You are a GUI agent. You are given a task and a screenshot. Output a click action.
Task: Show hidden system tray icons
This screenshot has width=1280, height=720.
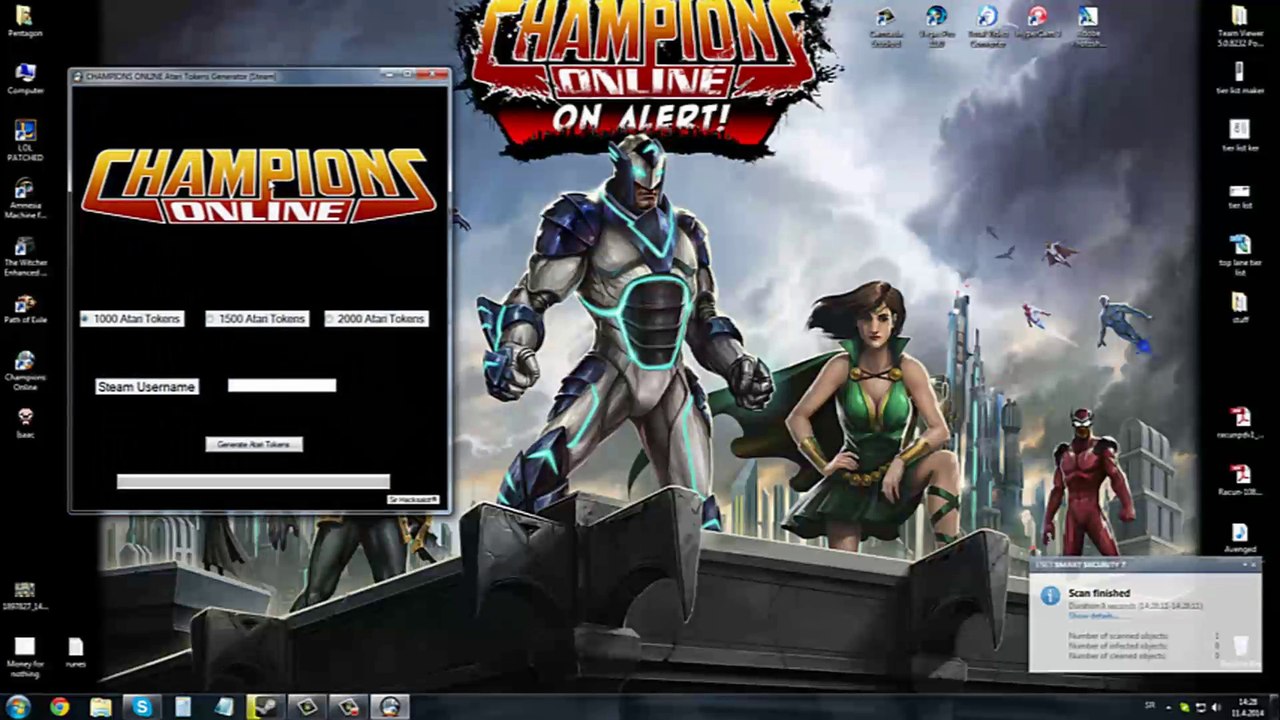click(x=1169, y=707)
